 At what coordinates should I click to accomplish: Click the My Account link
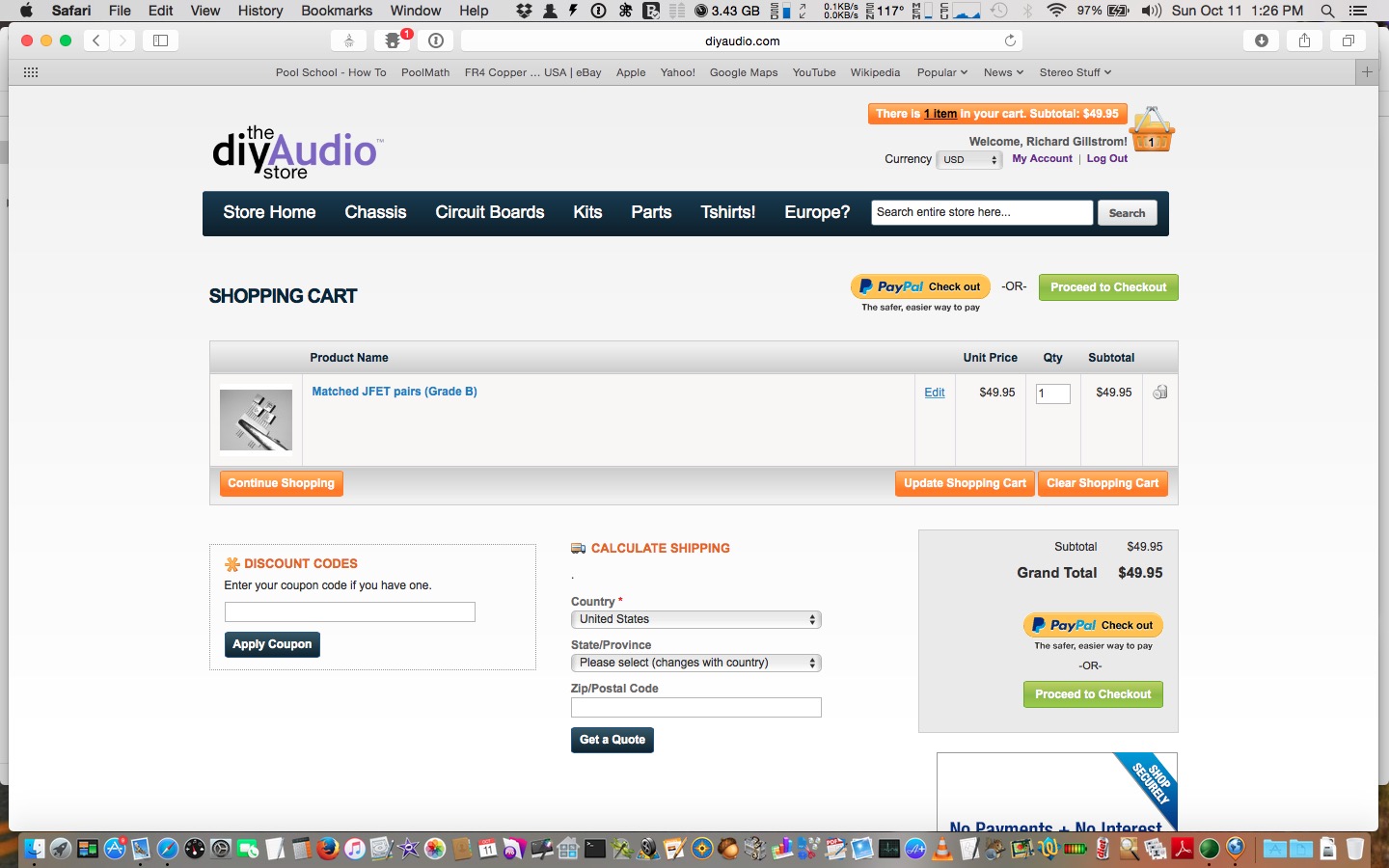coord(1042,159)
